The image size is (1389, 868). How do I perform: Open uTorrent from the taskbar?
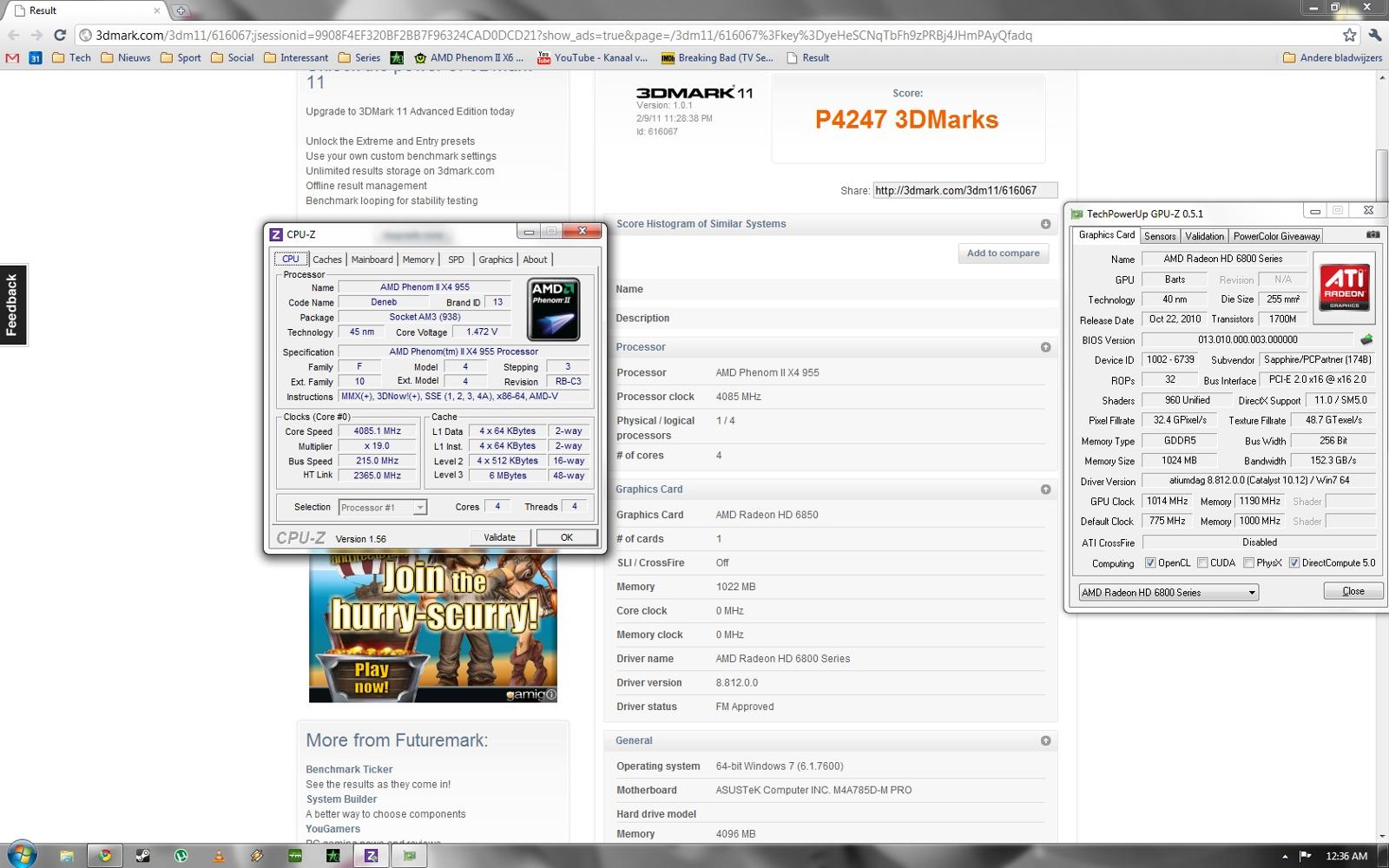point(181,856)
